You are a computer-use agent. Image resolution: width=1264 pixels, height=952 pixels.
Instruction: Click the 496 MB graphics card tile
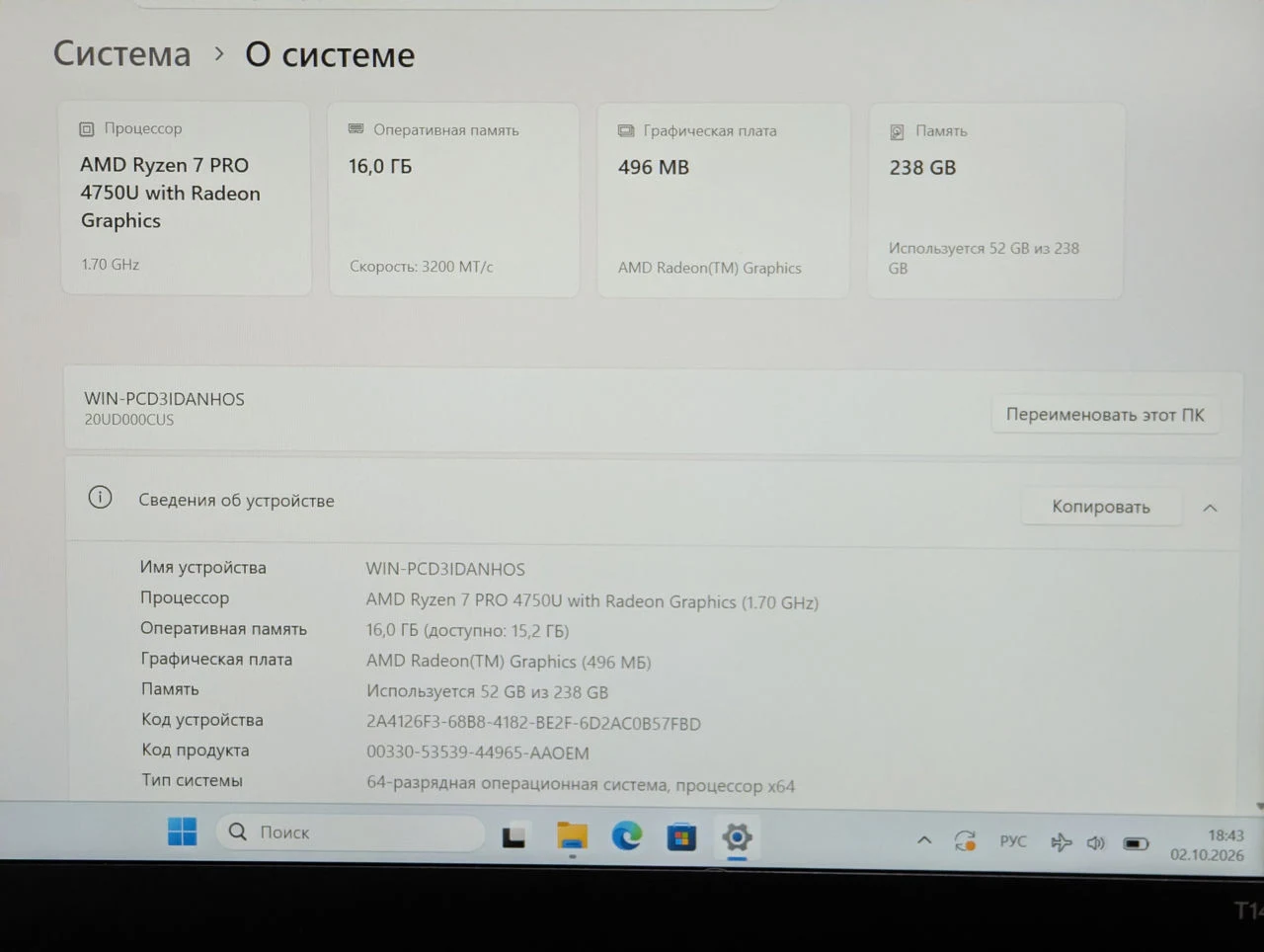click(724, 200)
